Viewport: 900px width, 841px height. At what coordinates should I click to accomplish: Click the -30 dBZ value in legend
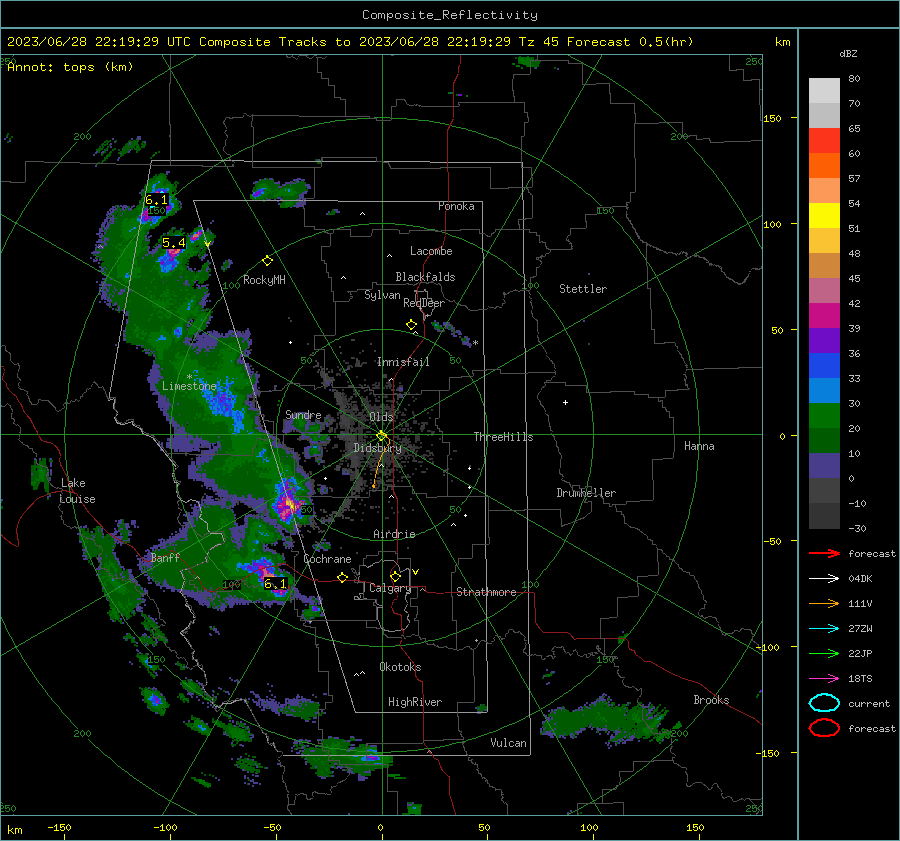(858, 528)
